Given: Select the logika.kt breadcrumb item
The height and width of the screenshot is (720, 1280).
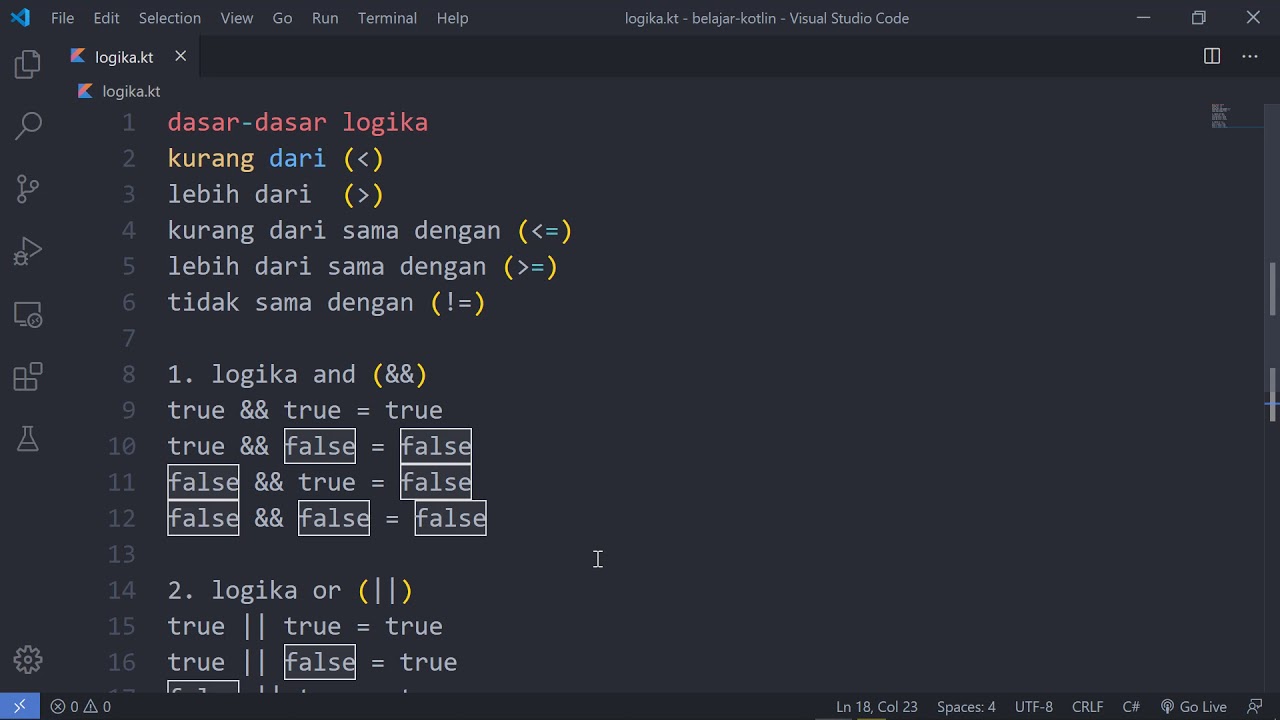Looking at the screenshot, I should (131, 91).
